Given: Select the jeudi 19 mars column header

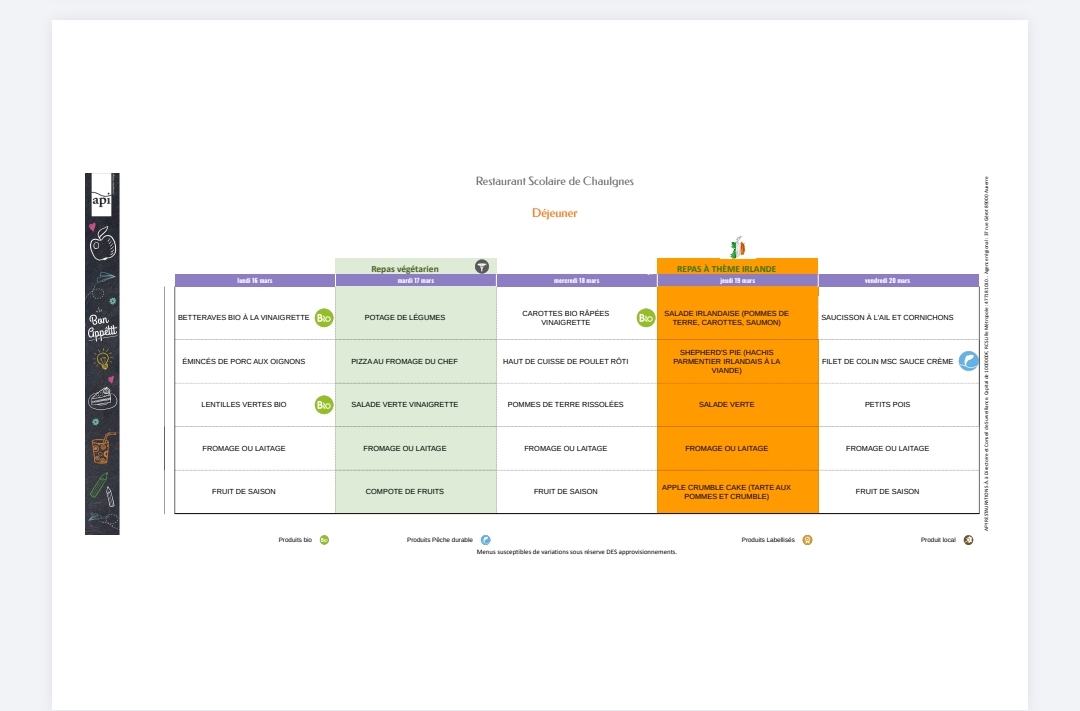Looking at the screenshot, I should [x=737, y=281].
